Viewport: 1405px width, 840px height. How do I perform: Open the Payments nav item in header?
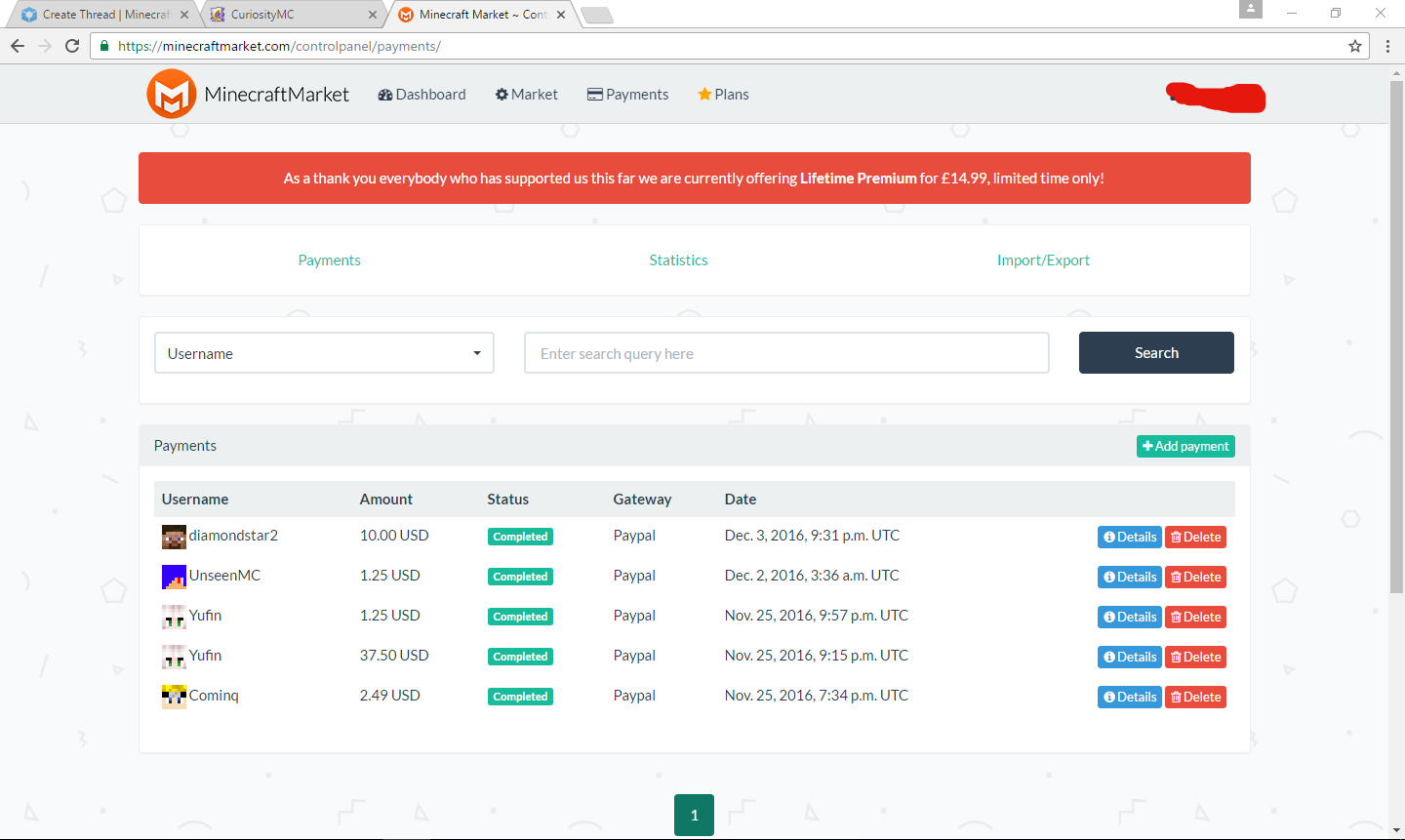click(627, 95)
